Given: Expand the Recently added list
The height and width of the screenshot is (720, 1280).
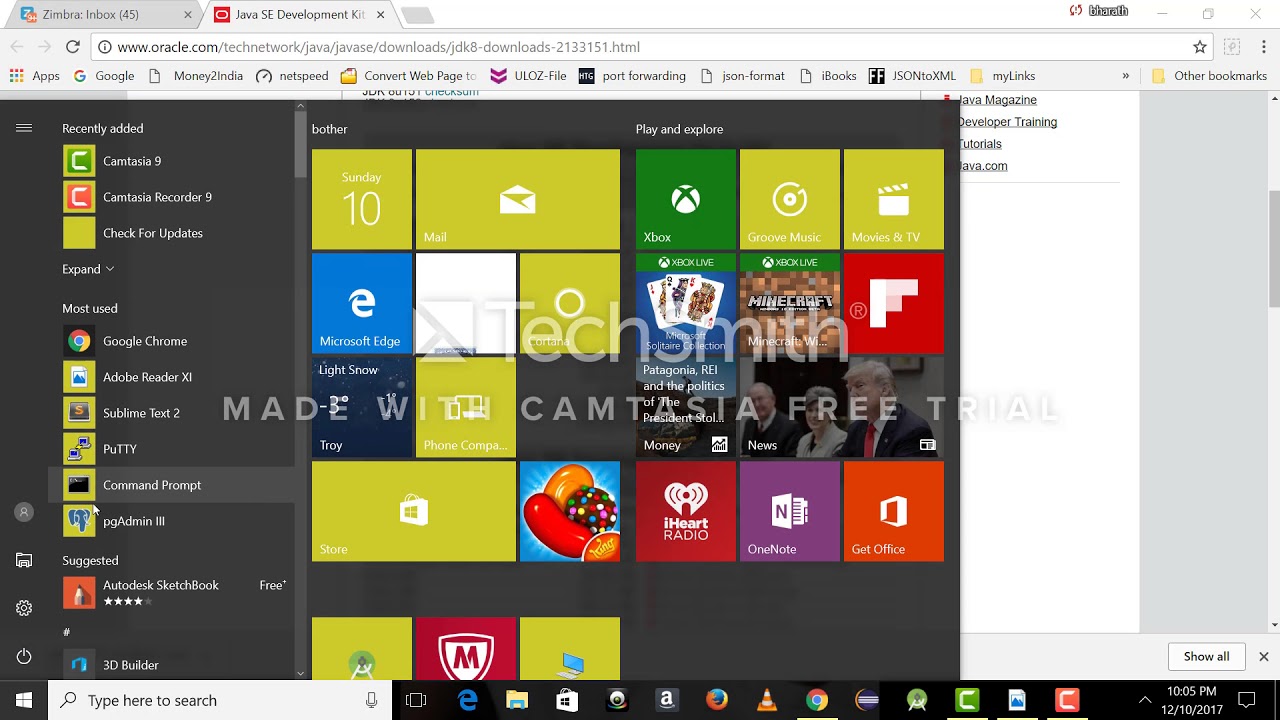Looking at the screenshot, I should coord(88,269).
